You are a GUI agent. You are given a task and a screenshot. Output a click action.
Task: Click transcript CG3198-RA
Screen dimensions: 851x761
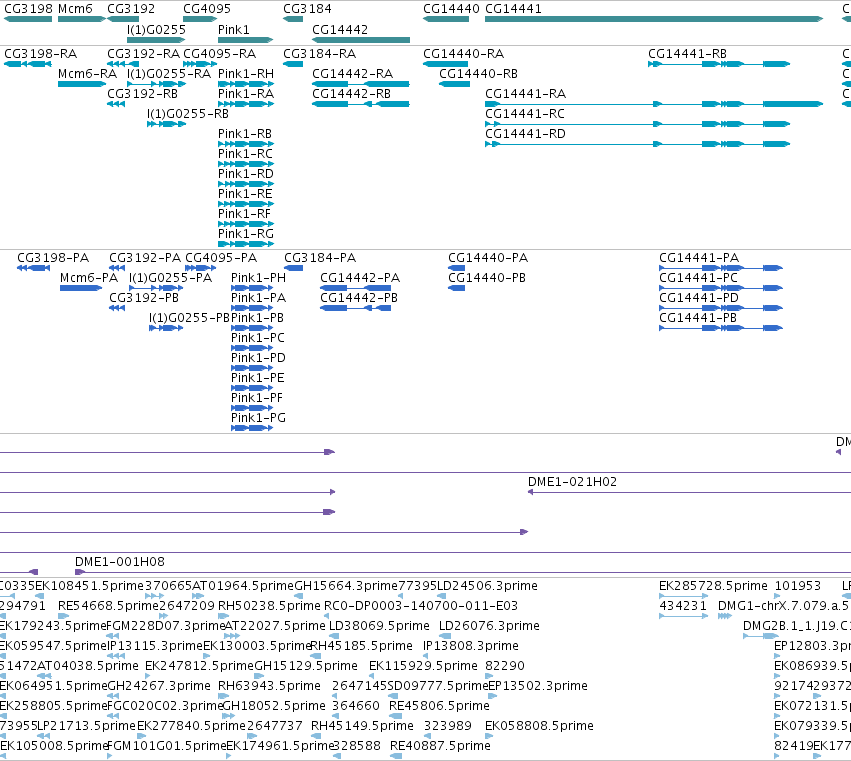pyautogui.click(x=41, y=54)
